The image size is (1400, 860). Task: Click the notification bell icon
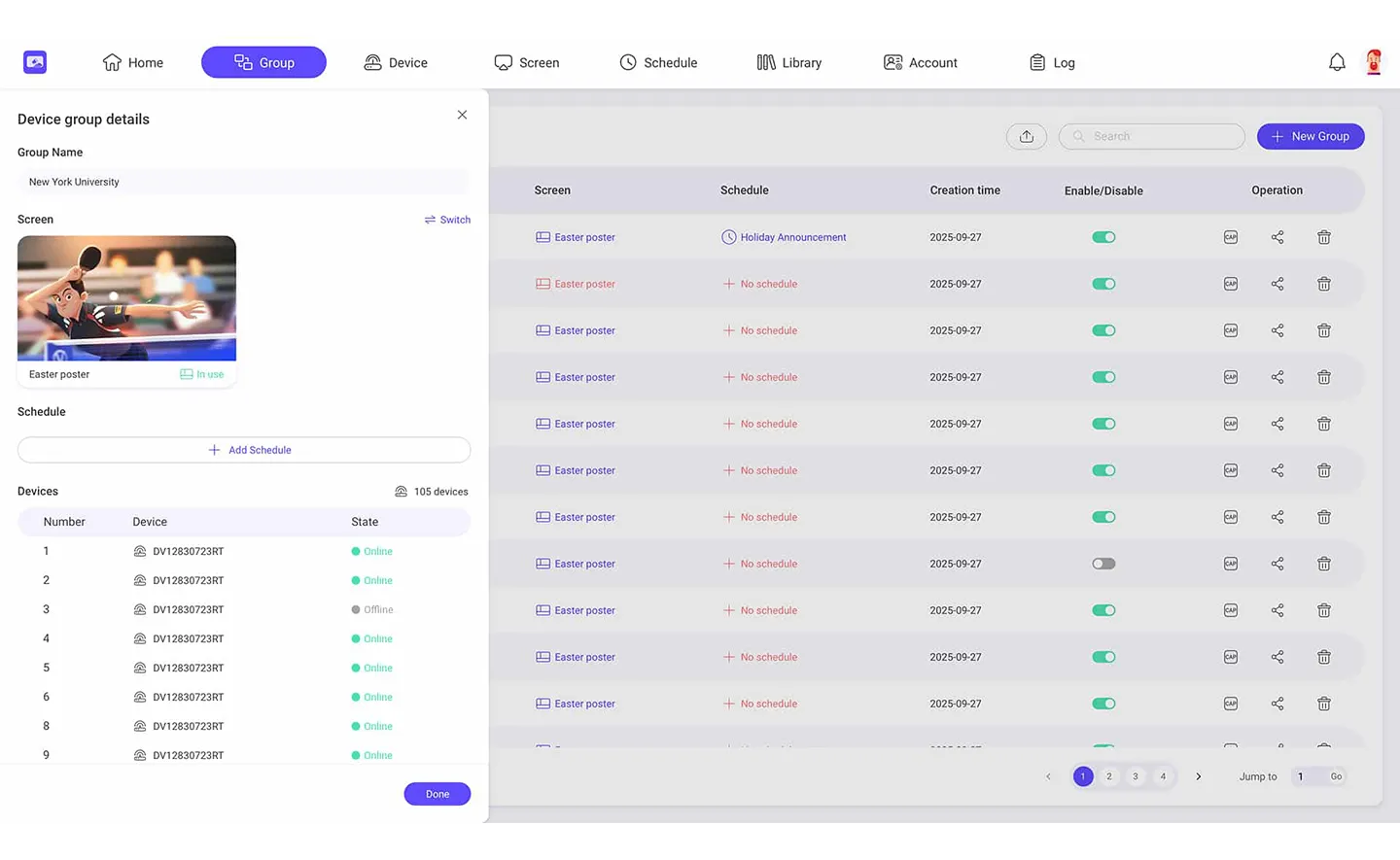point(1337,62)
